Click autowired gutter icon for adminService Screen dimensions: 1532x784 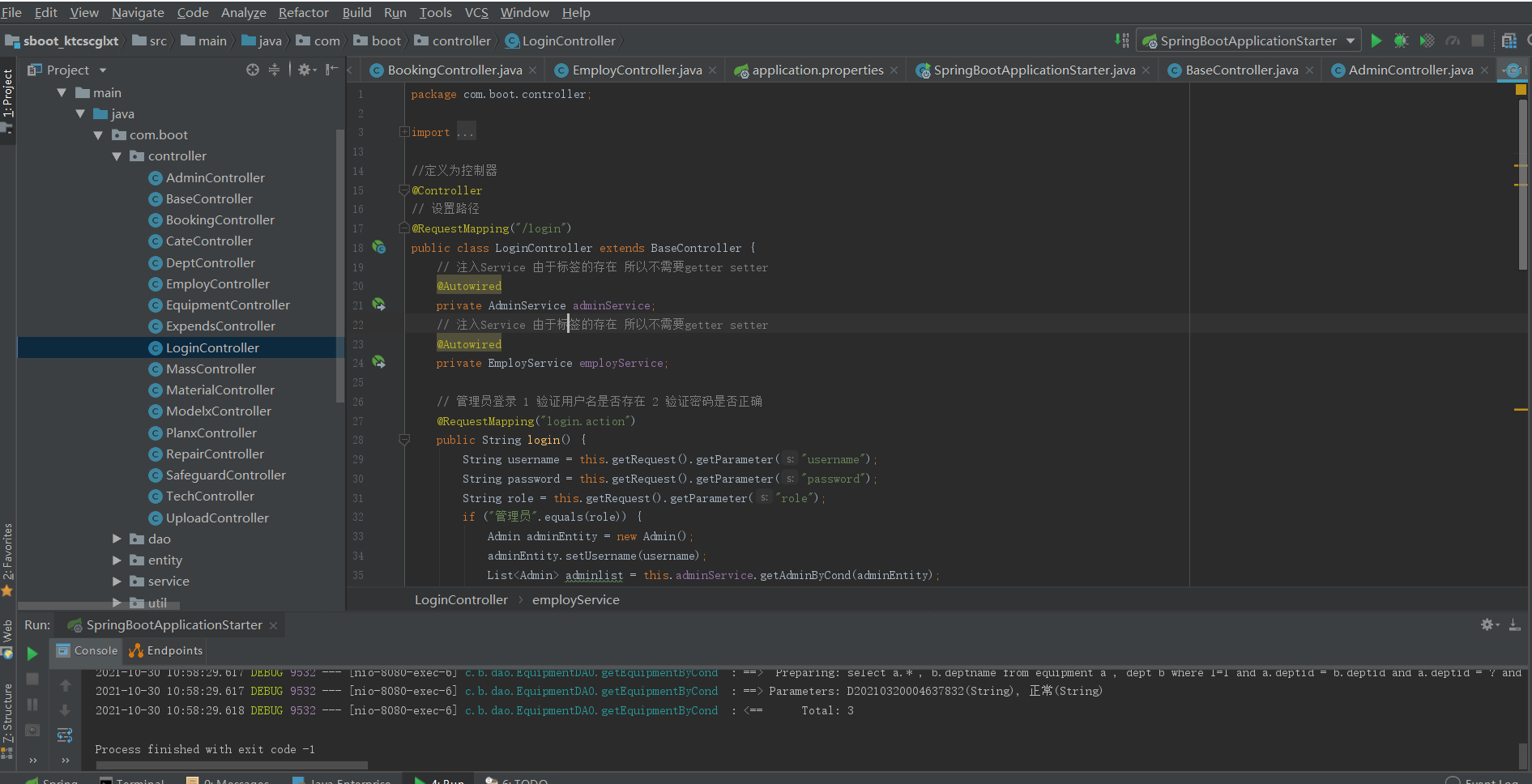tap(378, 305)
